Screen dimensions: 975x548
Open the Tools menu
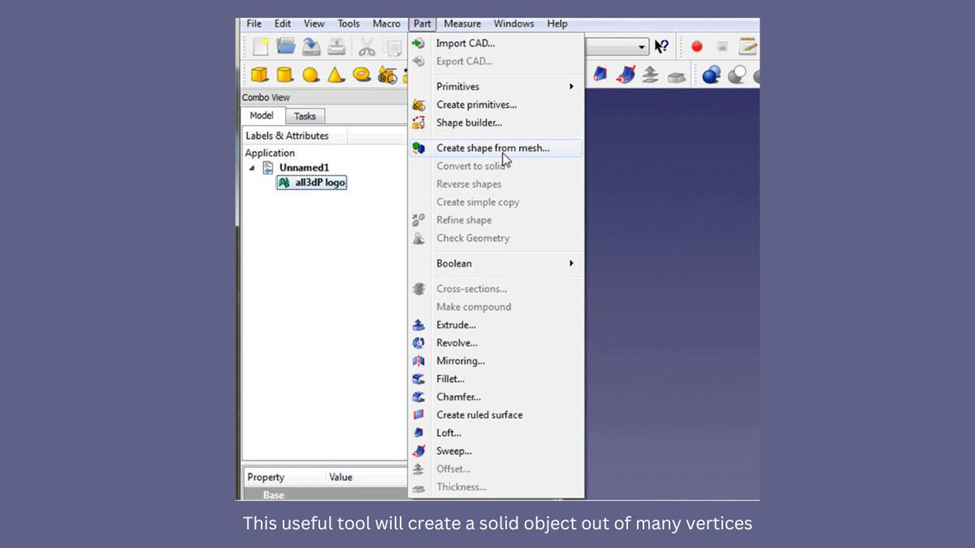click(348, 24)
